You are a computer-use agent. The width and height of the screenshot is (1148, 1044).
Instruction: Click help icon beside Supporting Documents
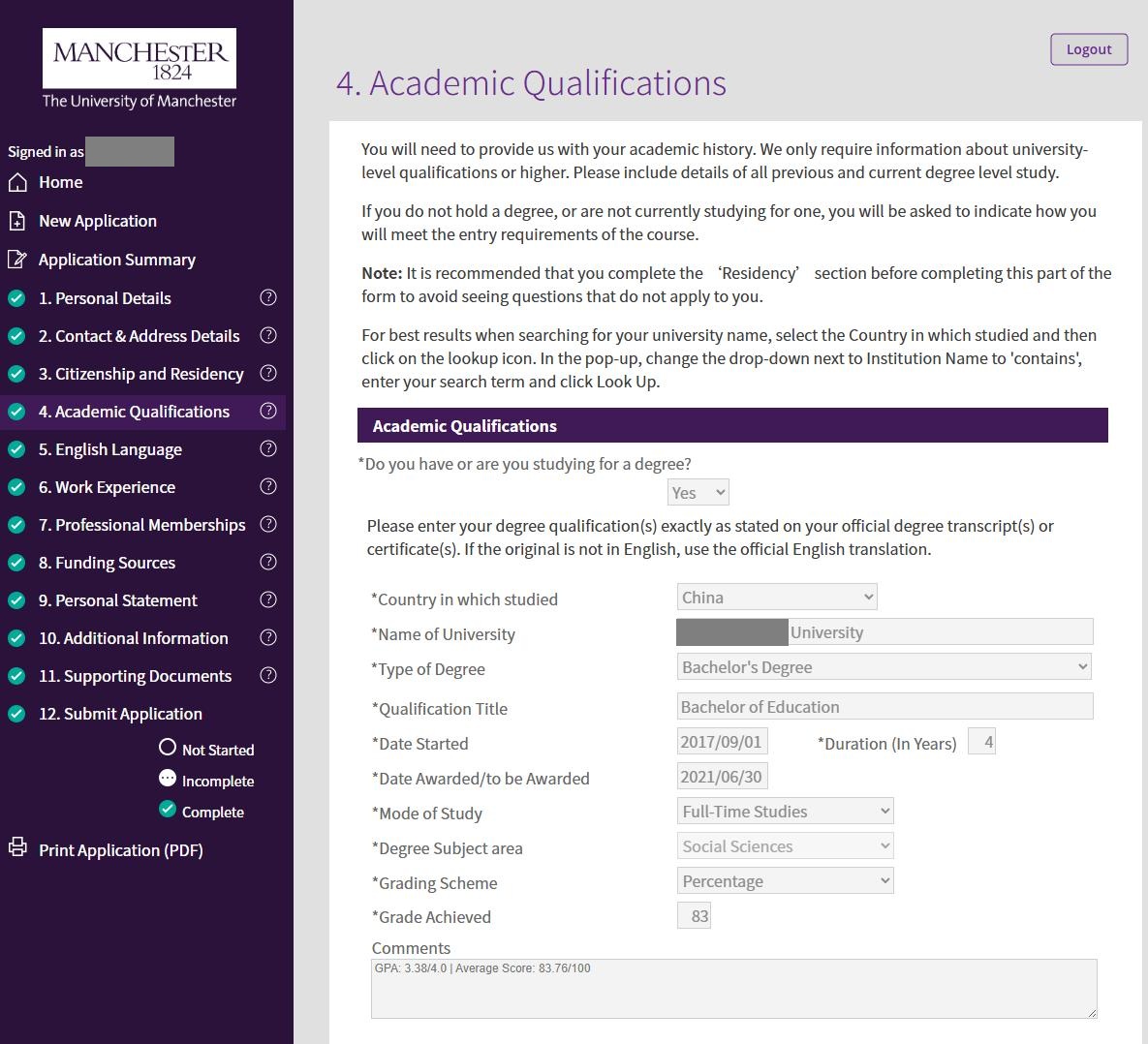click(269, 675)
